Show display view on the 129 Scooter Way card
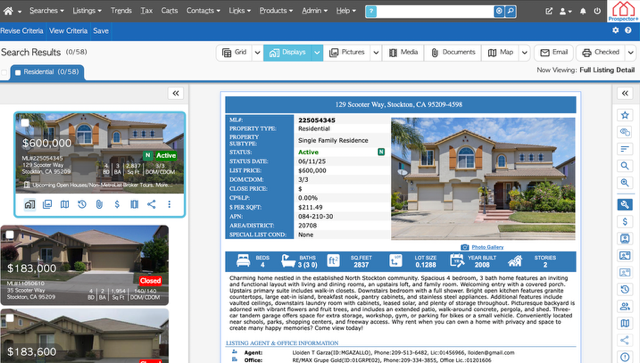This screenshot has width=640, height=363. click(30, 204)
